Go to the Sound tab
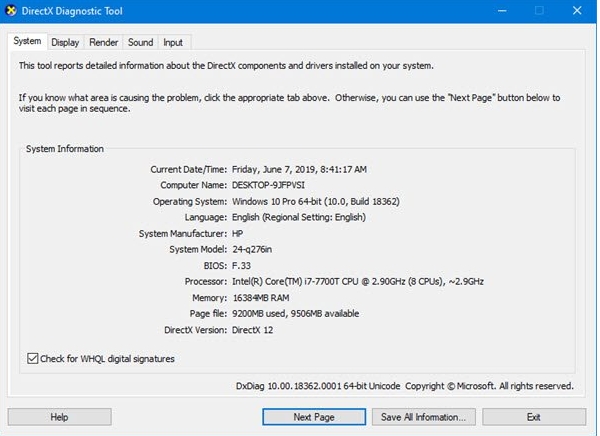Viewport: 600px width, 436px height. click(140, 43)
